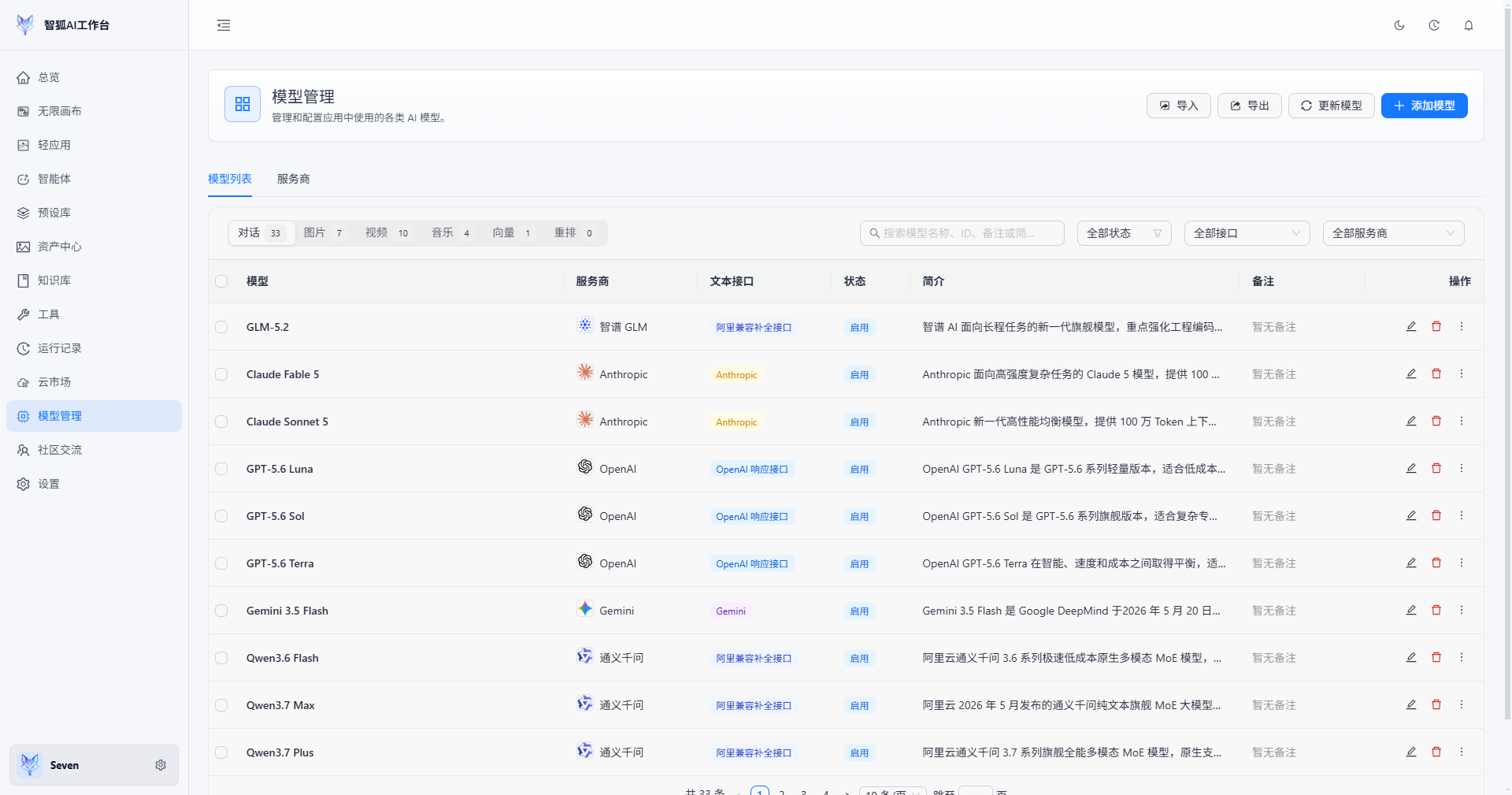
Task: Open more actions for Claude Sonnet 5
Action: 1462,421
